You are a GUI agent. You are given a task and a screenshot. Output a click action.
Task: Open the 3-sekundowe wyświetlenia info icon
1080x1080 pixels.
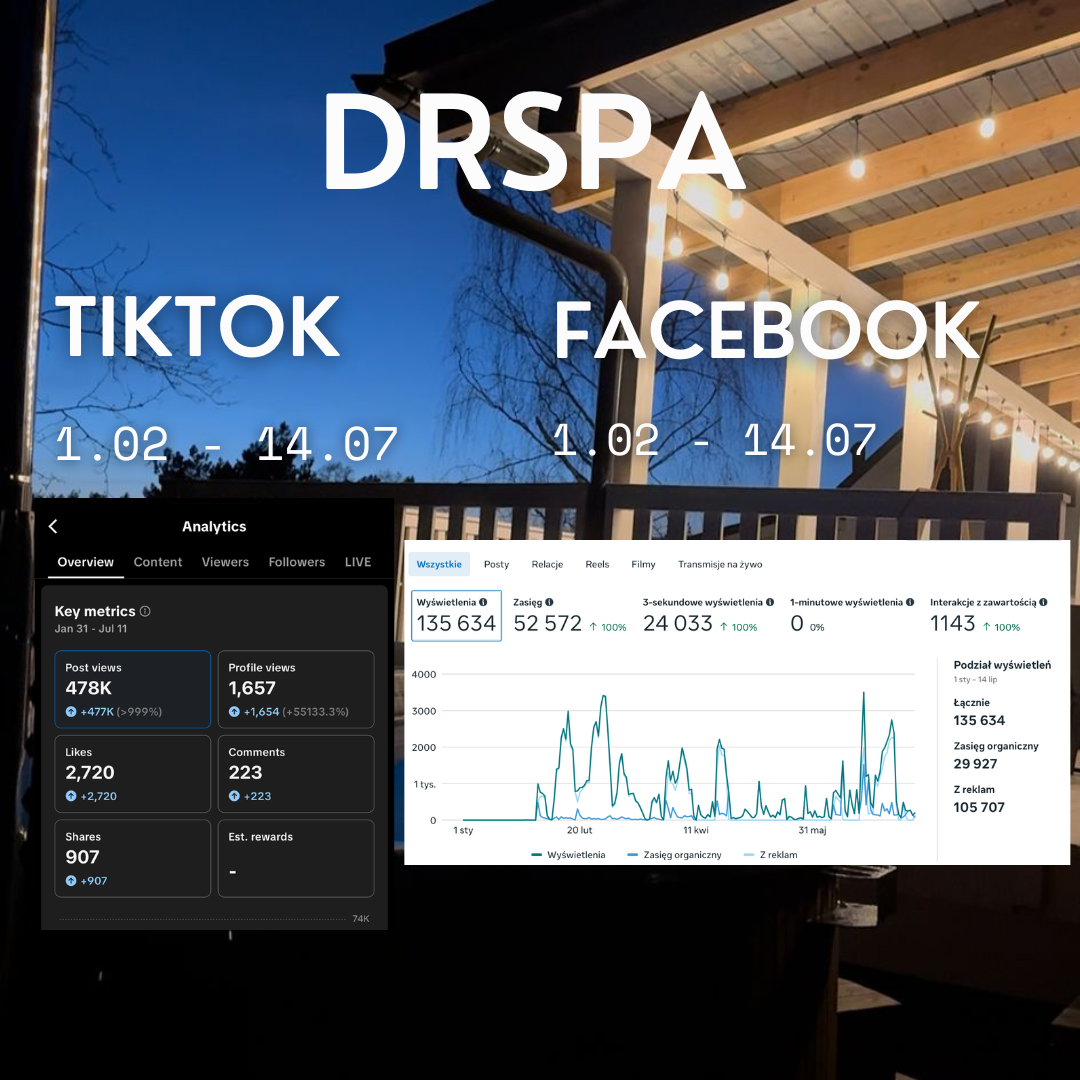point(770,602)
